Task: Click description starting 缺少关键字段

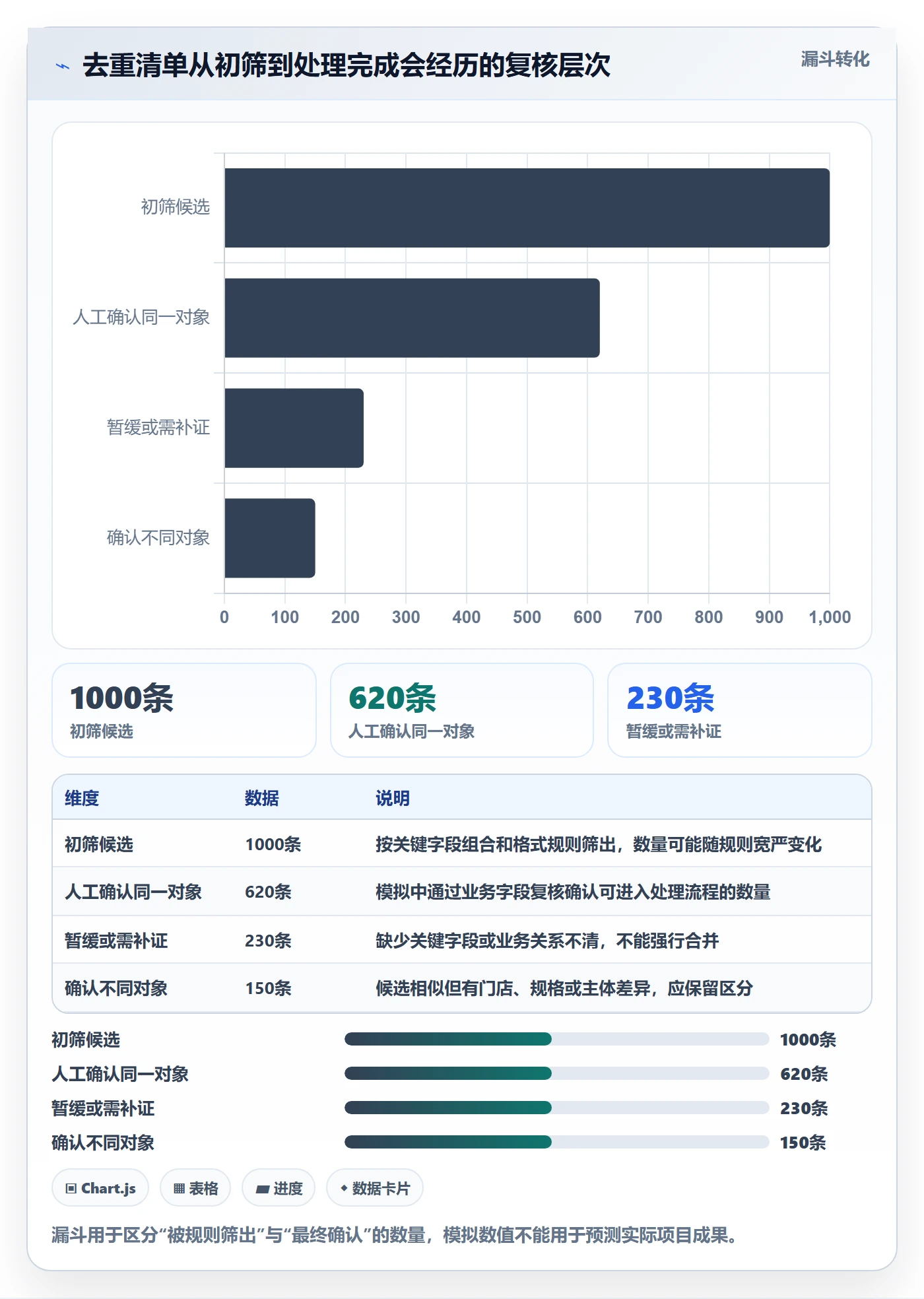Action: [547, 941]
